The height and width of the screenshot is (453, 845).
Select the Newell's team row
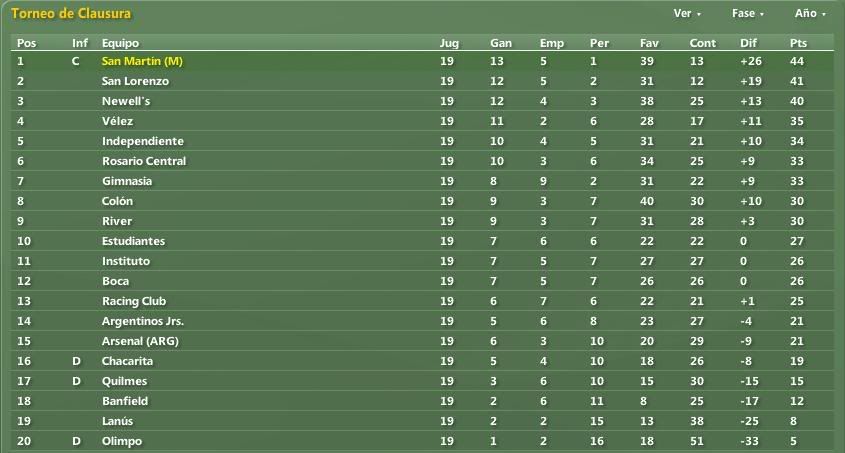tap(422, 101)
